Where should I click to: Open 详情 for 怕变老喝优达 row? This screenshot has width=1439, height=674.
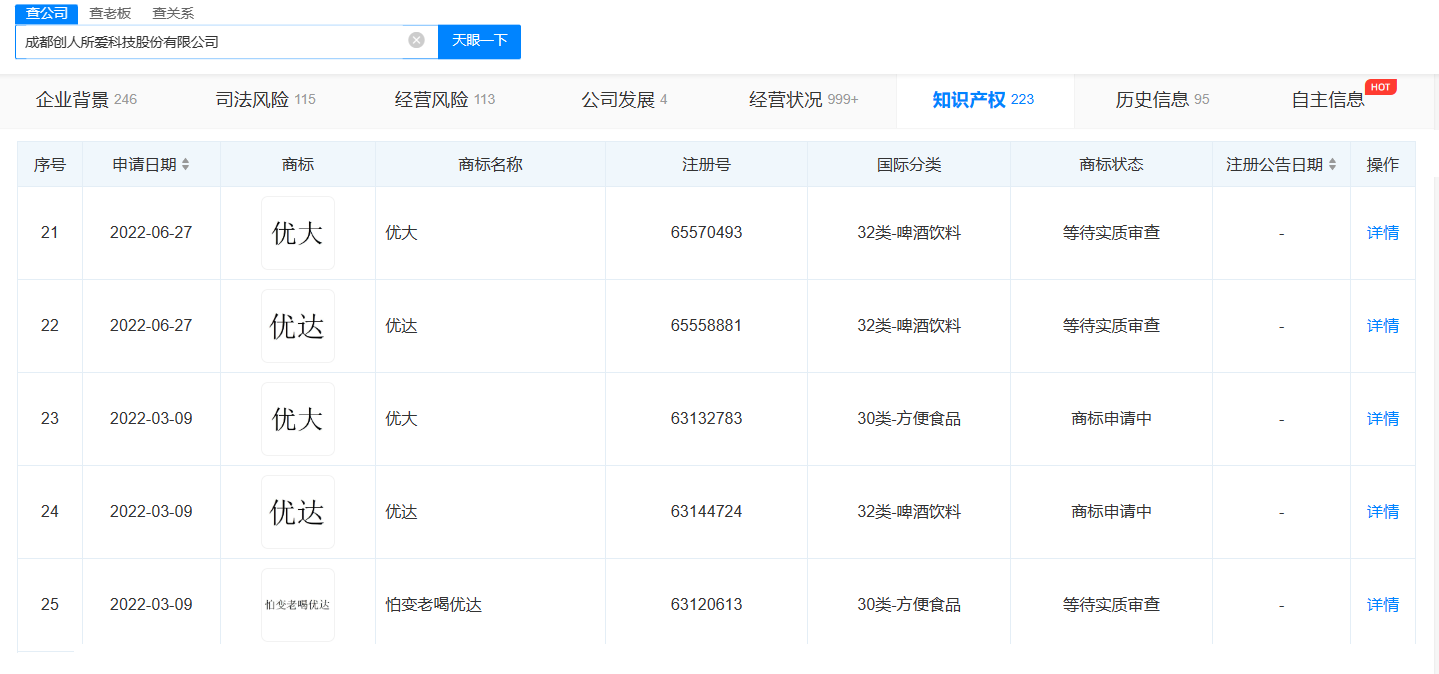[x=1382, y=605]
